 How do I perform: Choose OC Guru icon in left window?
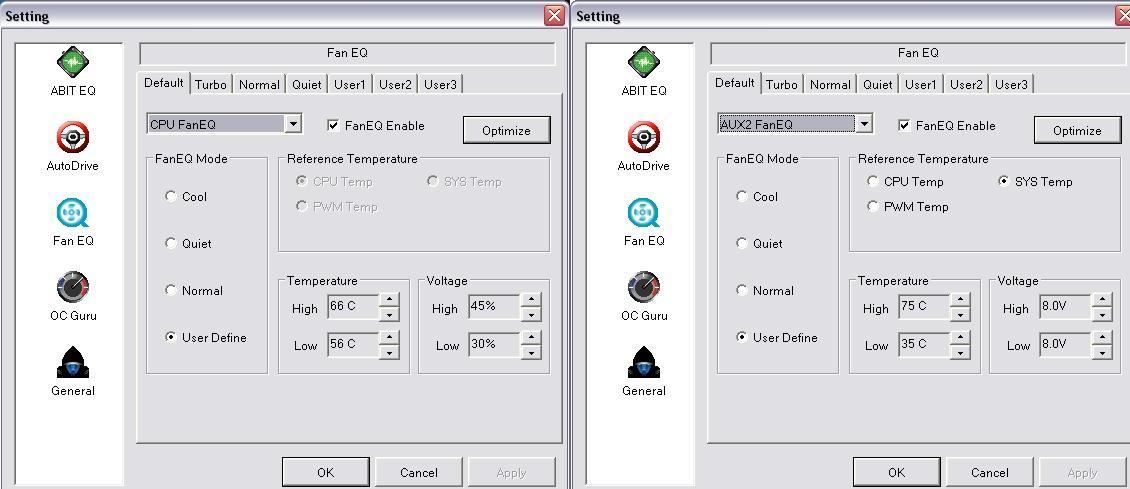tap(72, 287)
